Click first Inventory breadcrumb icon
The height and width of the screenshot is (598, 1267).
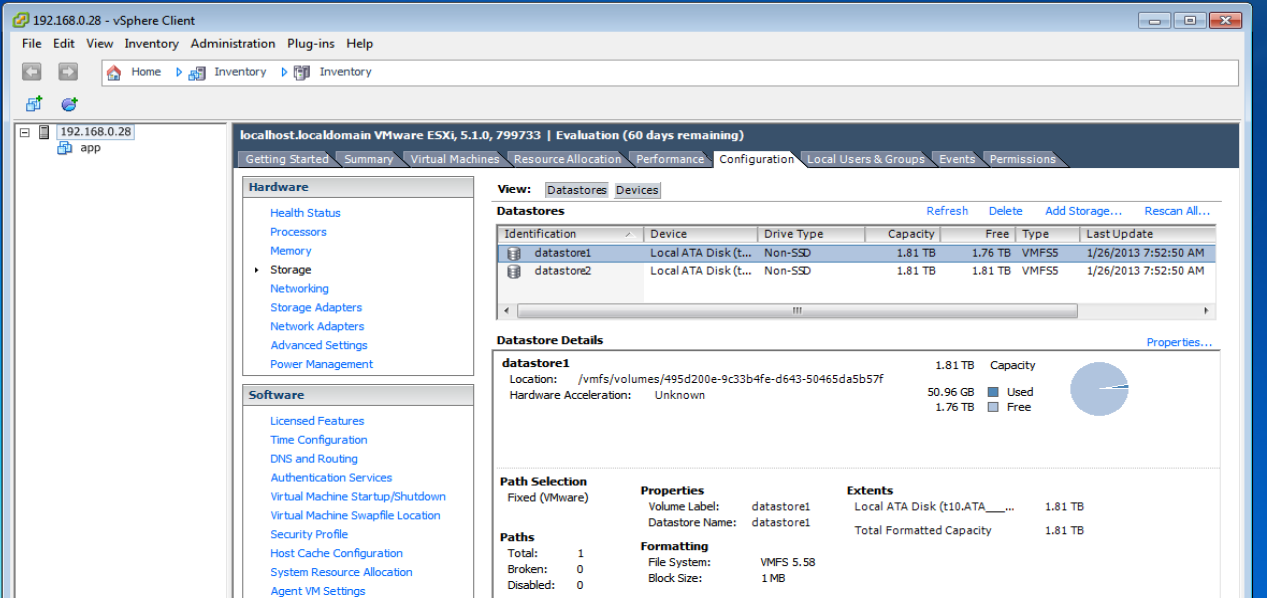[x=197, y=72]
